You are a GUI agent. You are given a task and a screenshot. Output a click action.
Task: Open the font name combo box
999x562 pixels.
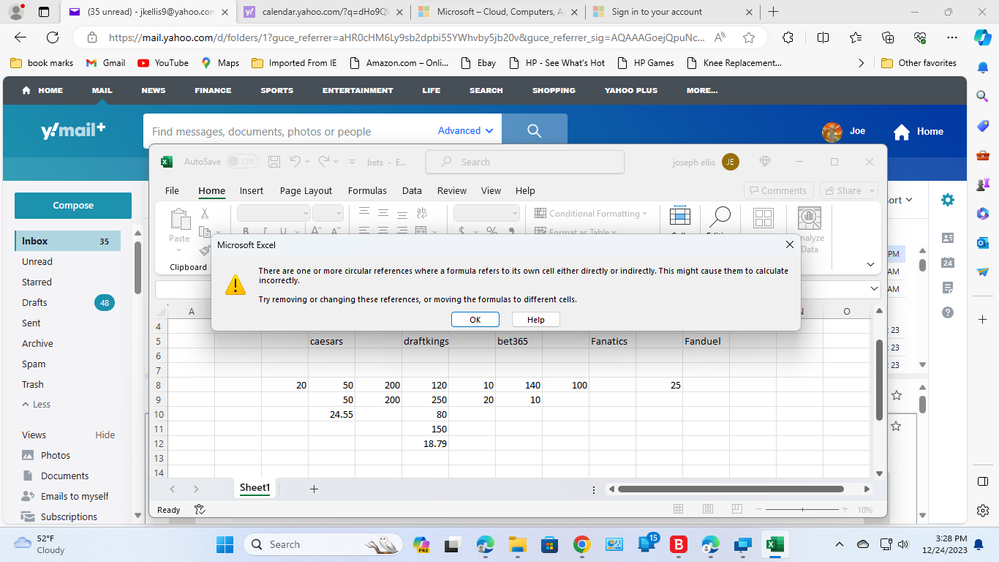point(273,213)
